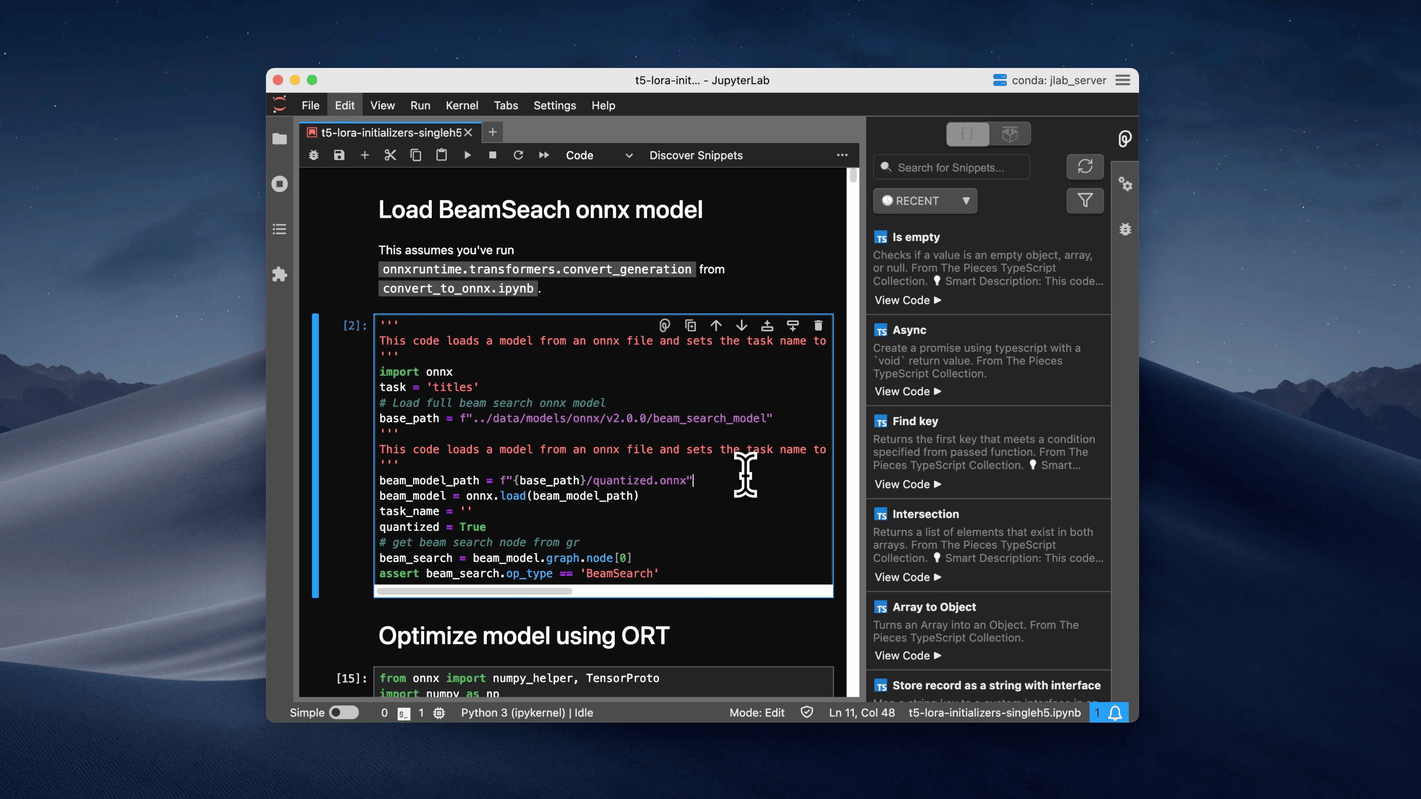
Task: Switch to the code snippets view toggle
Action: (967, 134)
